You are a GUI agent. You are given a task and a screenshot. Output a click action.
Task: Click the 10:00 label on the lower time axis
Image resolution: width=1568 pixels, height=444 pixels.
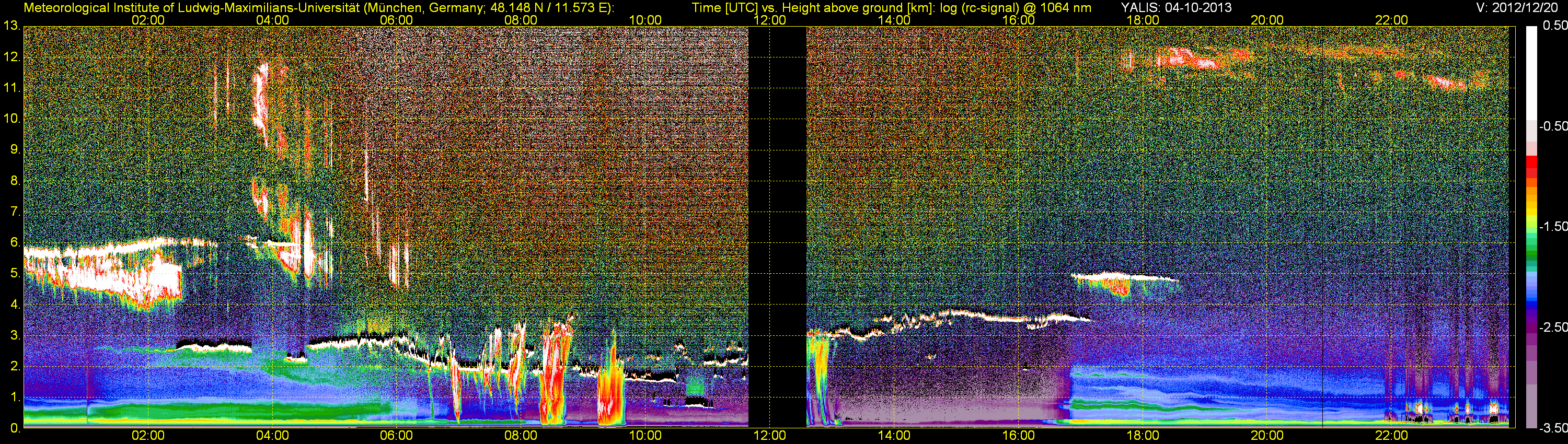point(645,436)
